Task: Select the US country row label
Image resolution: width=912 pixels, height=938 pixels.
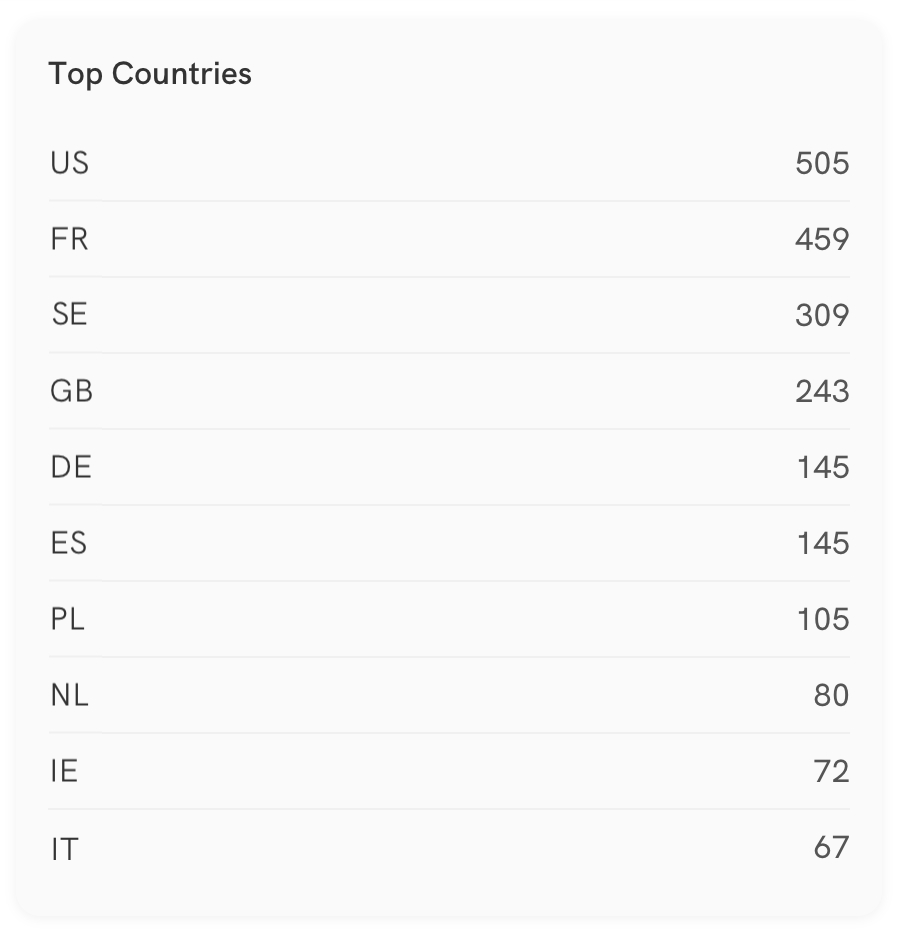Action: click(x=70, y=162)
